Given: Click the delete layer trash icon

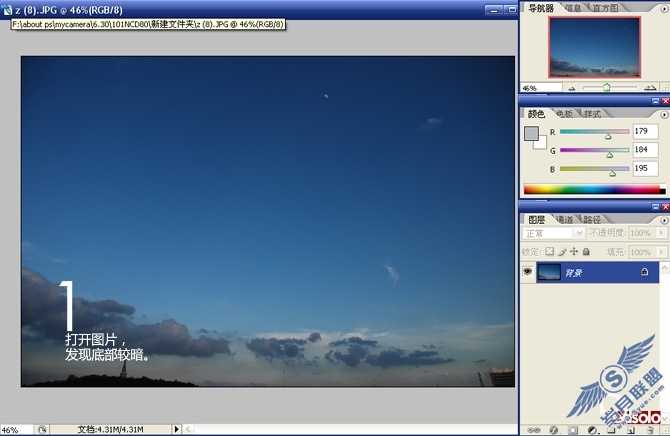Looking at the screenshot, I should pyautogui.click(x=650, y=430).
